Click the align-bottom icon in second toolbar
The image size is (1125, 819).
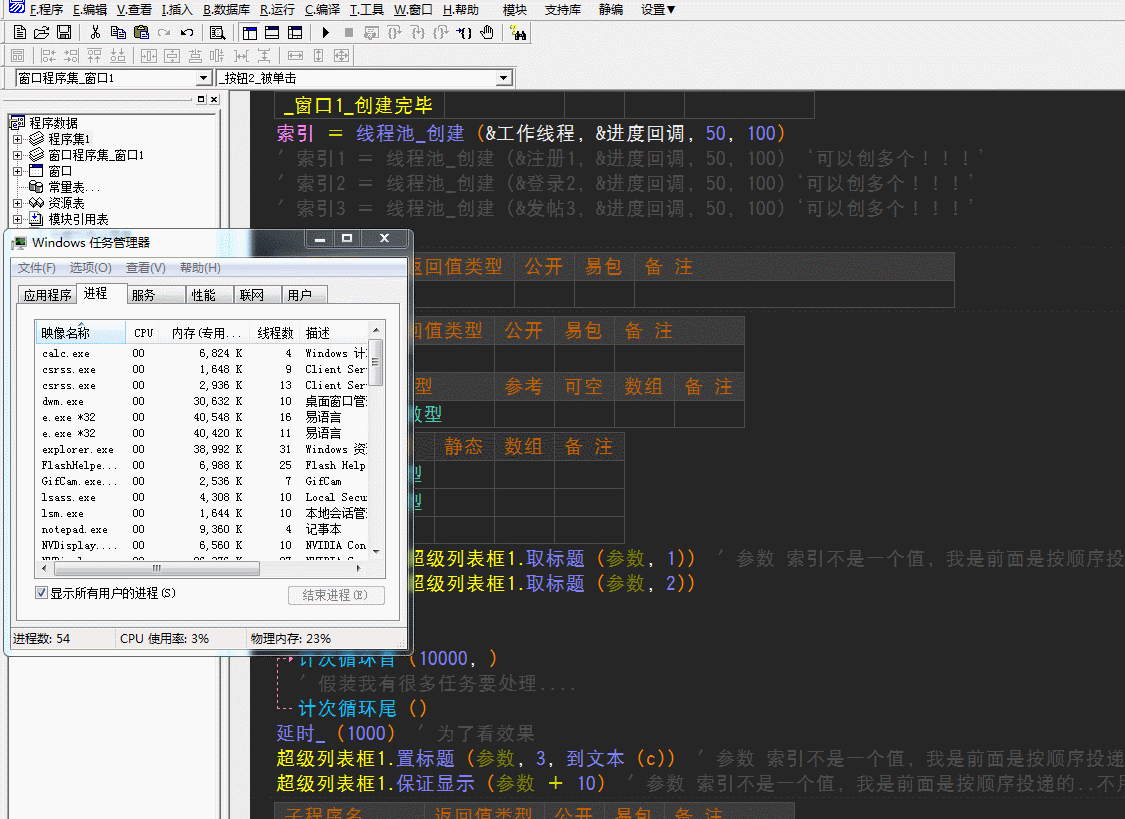[118, 55]
